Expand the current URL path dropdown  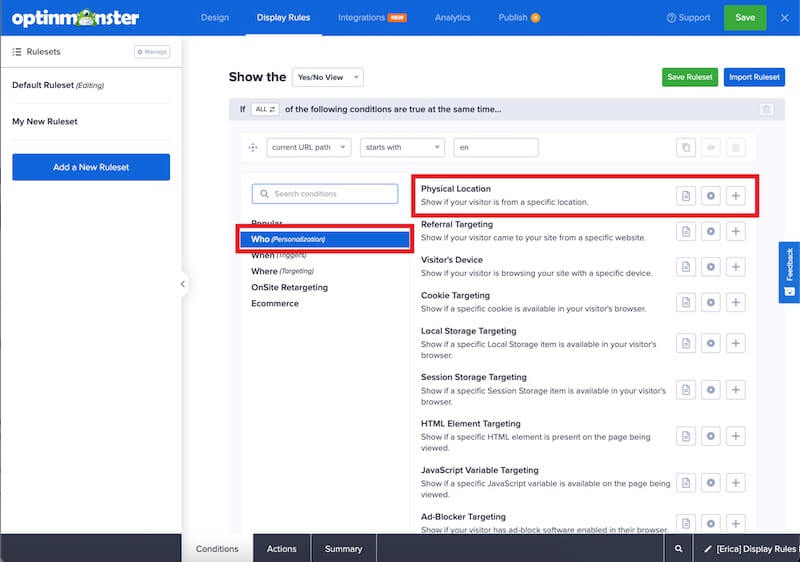coord(308,148)
